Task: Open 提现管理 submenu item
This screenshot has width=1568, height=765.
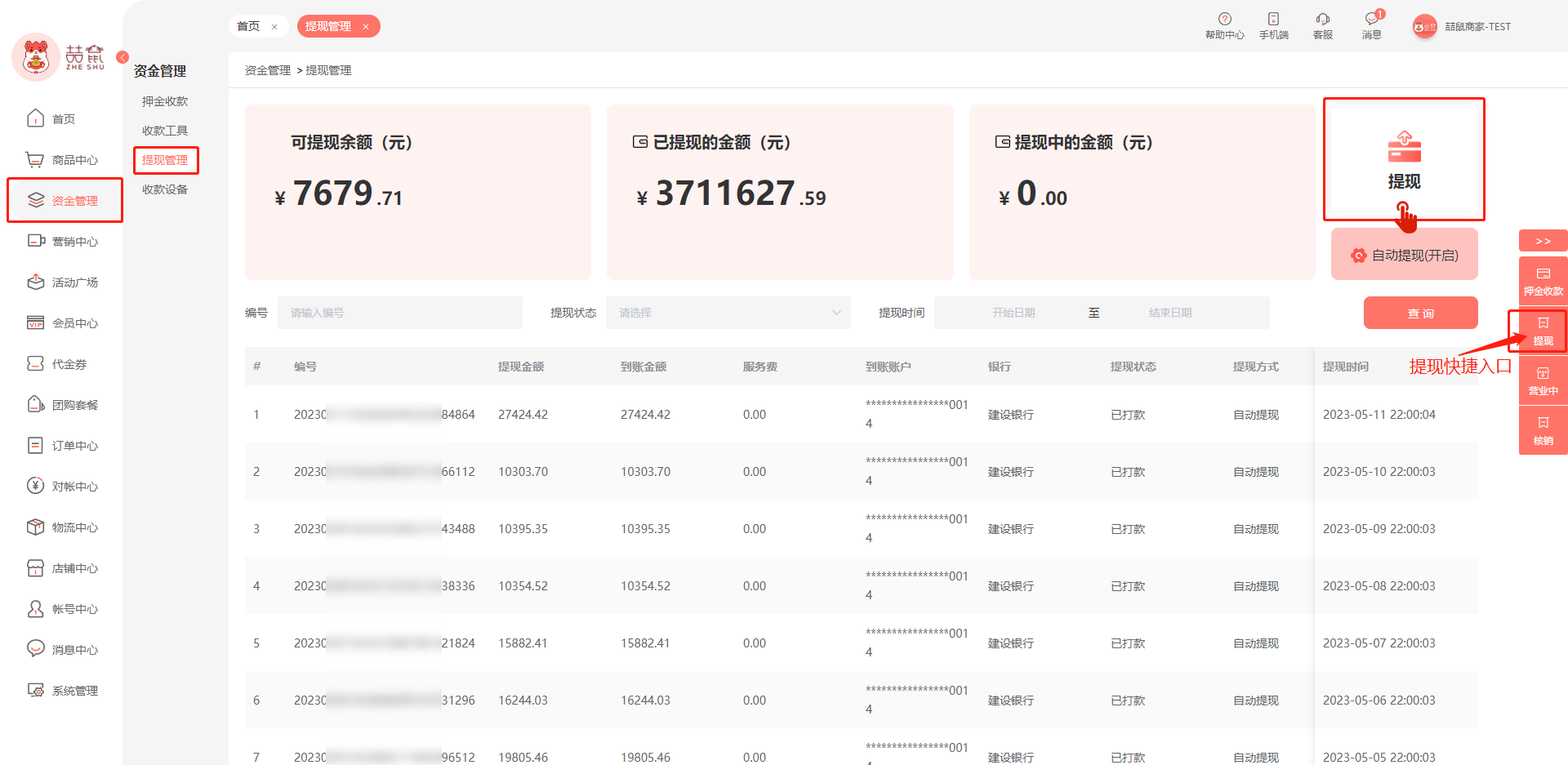Action: [165, 160]
